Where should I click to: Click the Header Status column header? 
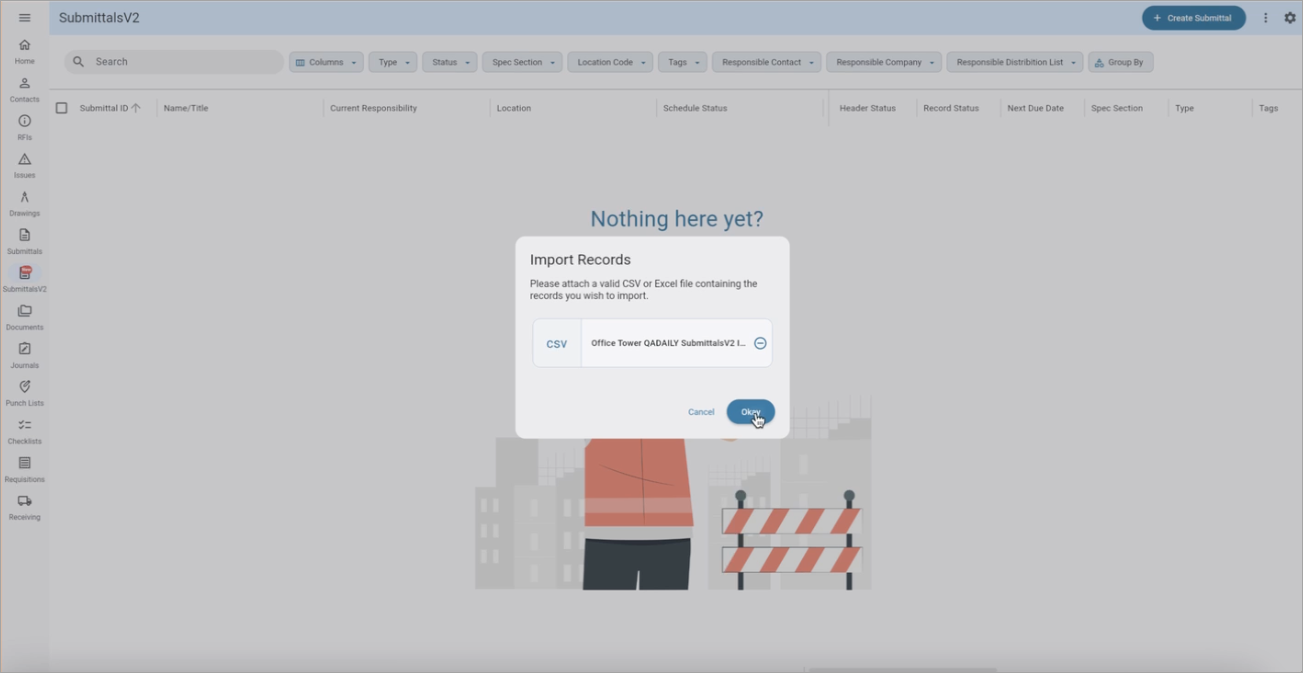tap(867, 108)
